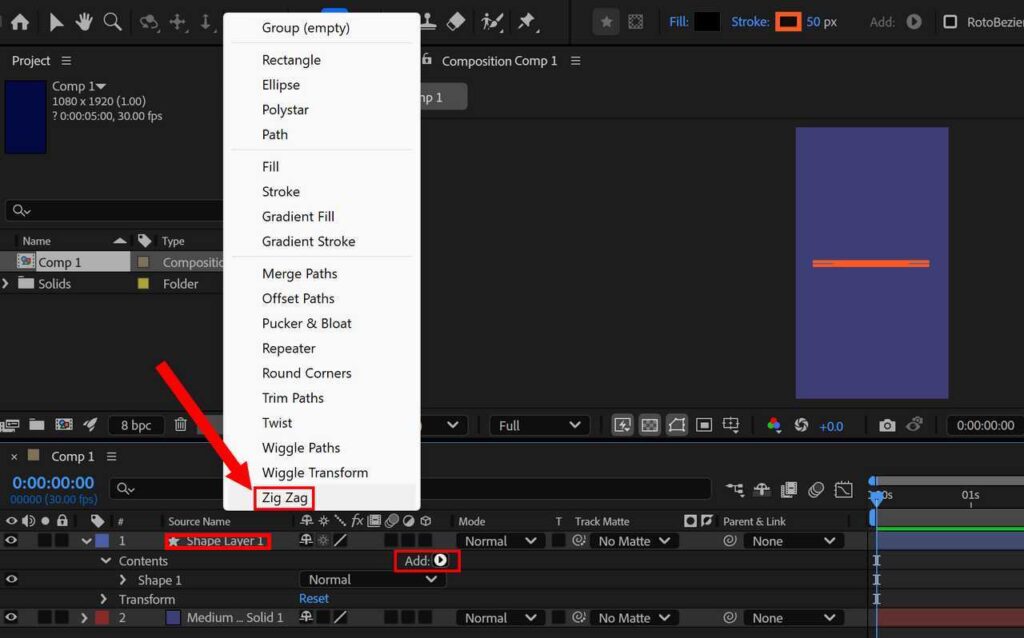Choose Ellipse from the Add menu
This screenshot has width=1024, height=638.
coord(281,84)
